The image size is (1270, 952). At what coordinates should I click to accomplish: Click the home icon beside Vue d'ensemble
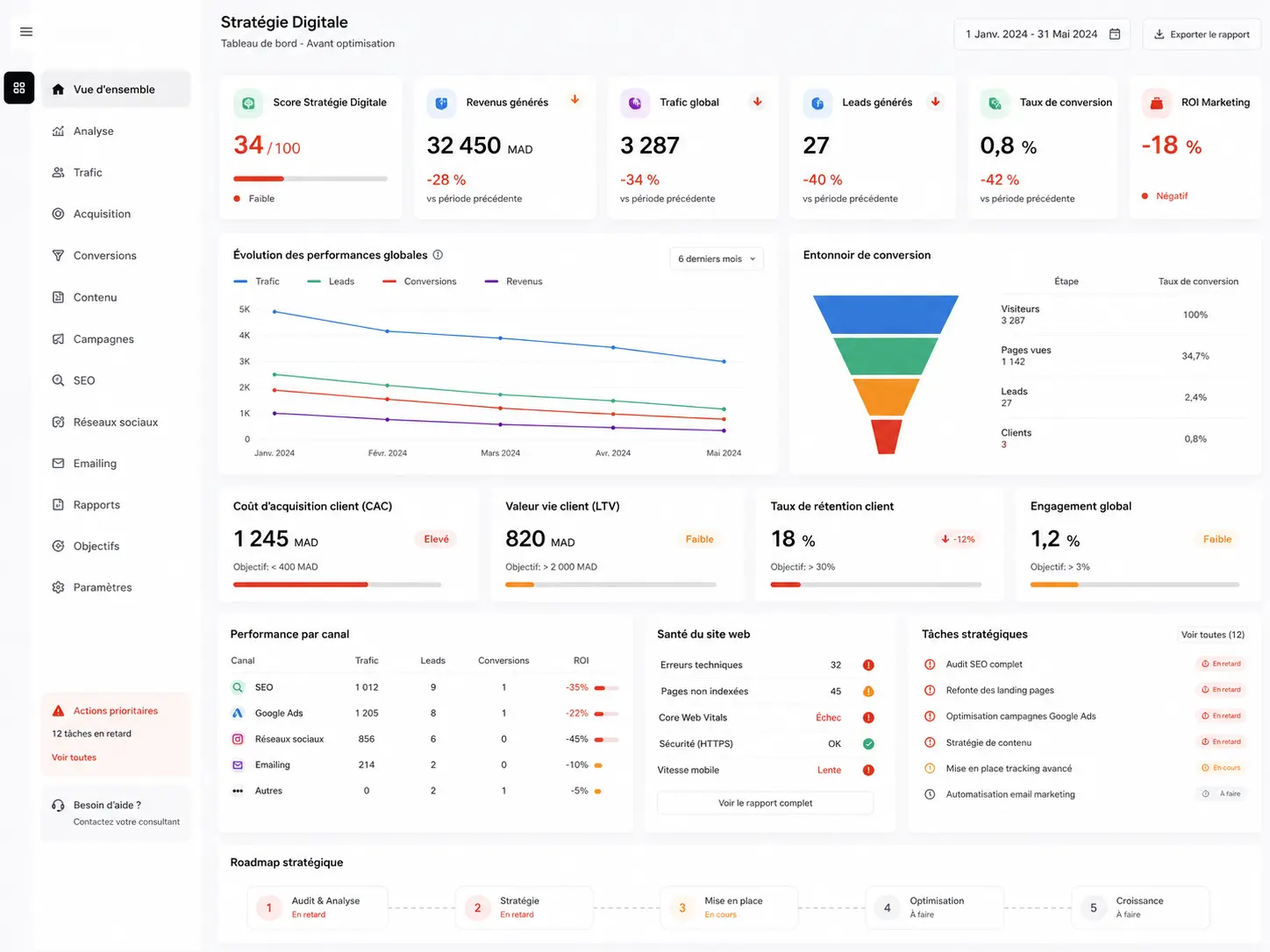coord(58,89)
